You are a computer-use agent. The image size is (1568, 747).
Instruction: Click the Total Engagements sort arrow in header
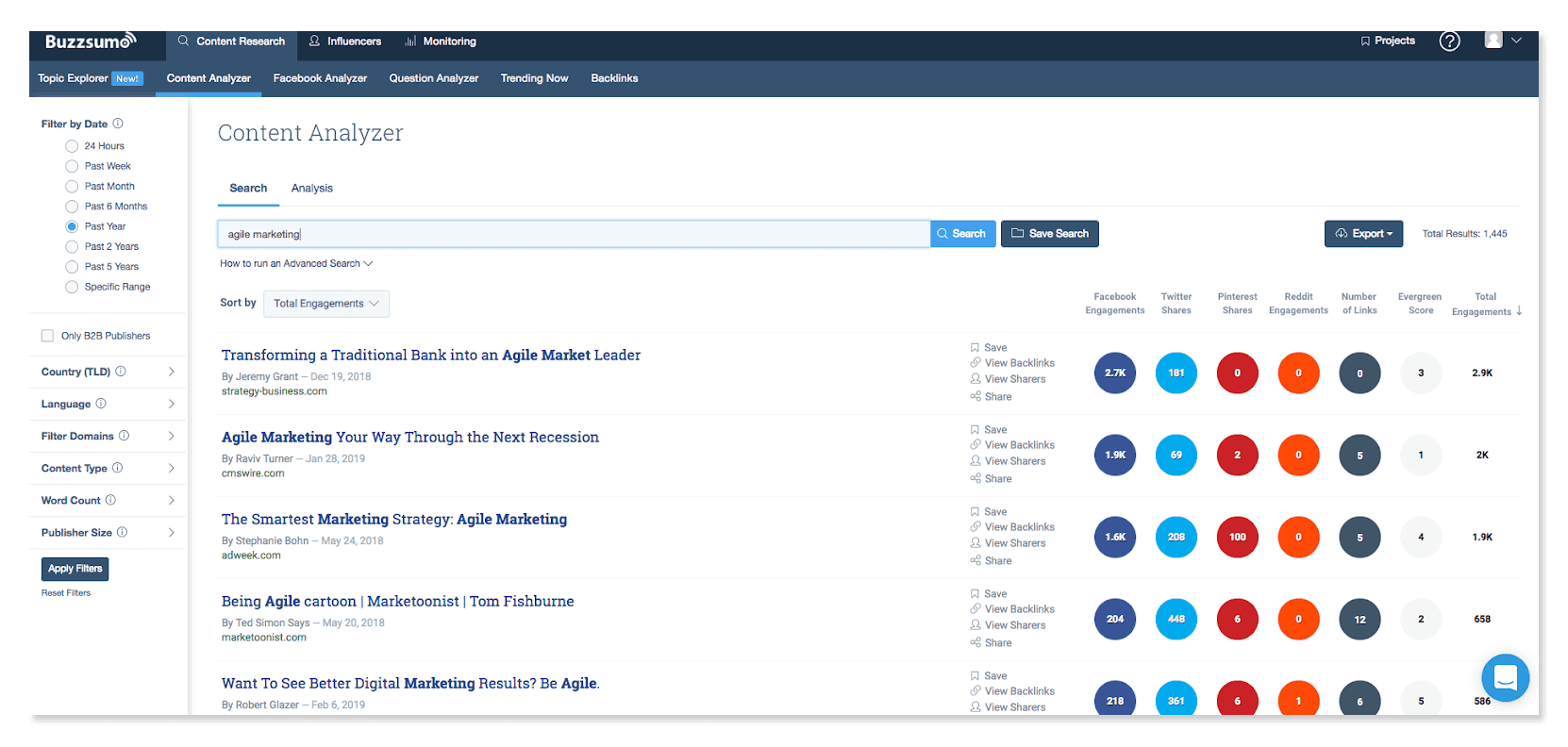1519,310
